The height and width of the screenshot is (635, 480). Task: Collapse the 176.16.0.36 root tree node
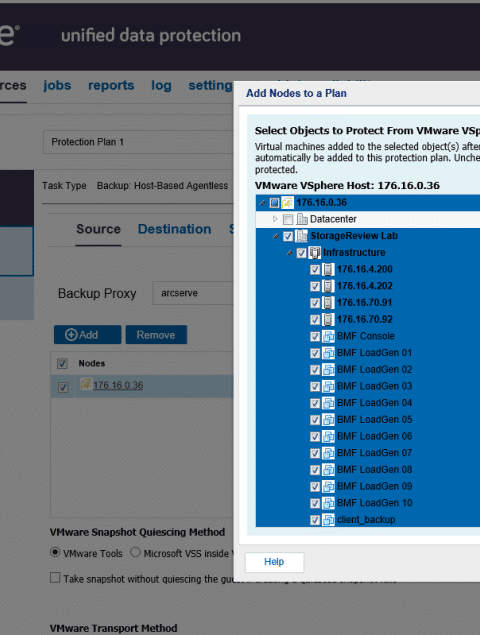point(262,202)
